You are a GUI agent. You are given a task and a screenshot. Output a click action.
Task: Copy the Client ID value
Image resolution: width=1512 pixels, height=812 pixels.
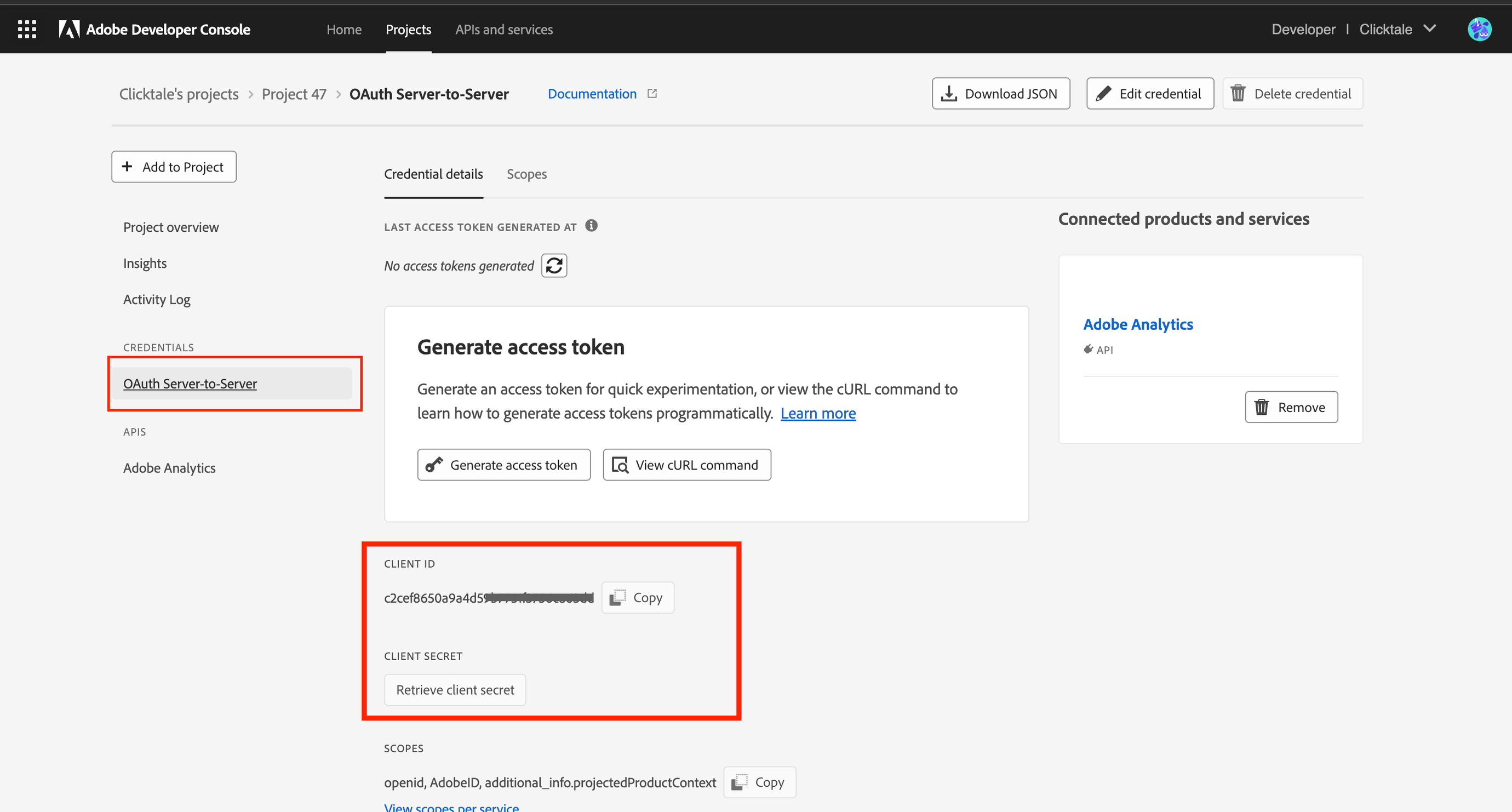(638, 598)
